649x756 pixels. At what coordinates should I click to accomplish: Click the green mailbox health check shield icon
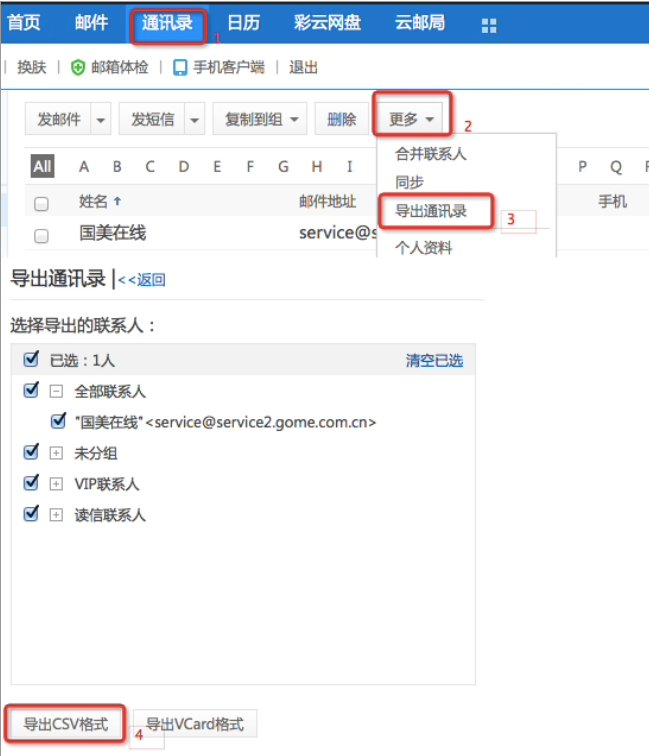pyautogui.click(x=78, y=68)
